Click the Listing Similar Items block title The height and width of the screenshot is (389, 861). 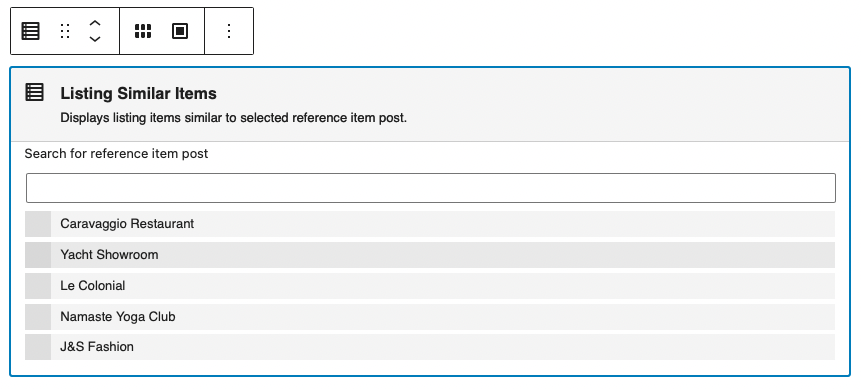point(138,93)
